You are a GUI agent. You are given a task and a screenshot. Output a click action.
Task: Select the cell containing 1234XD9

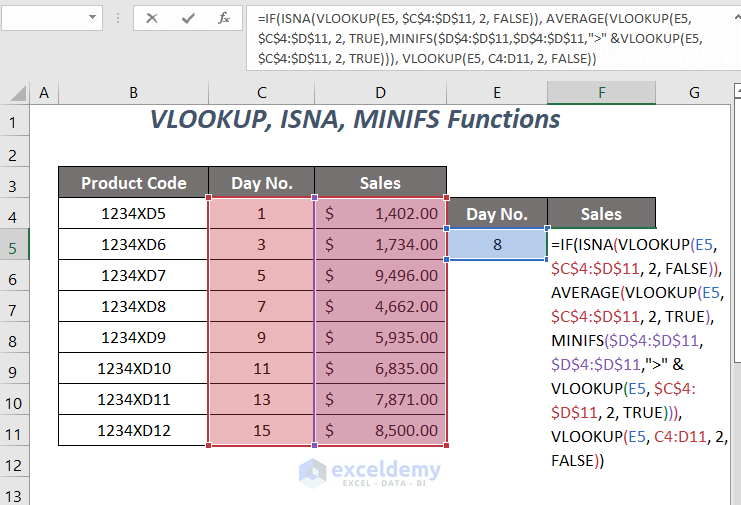(x=133, y=338)
